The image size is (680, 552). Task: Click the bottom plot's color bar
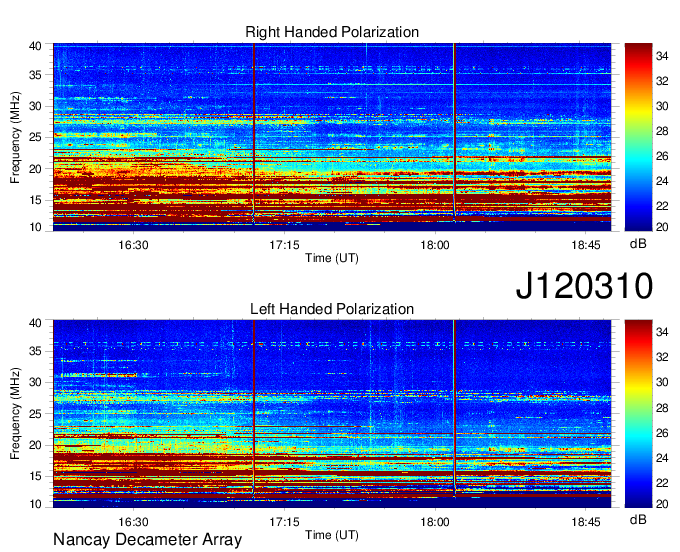pyautogui.click(x=638, y=414)
